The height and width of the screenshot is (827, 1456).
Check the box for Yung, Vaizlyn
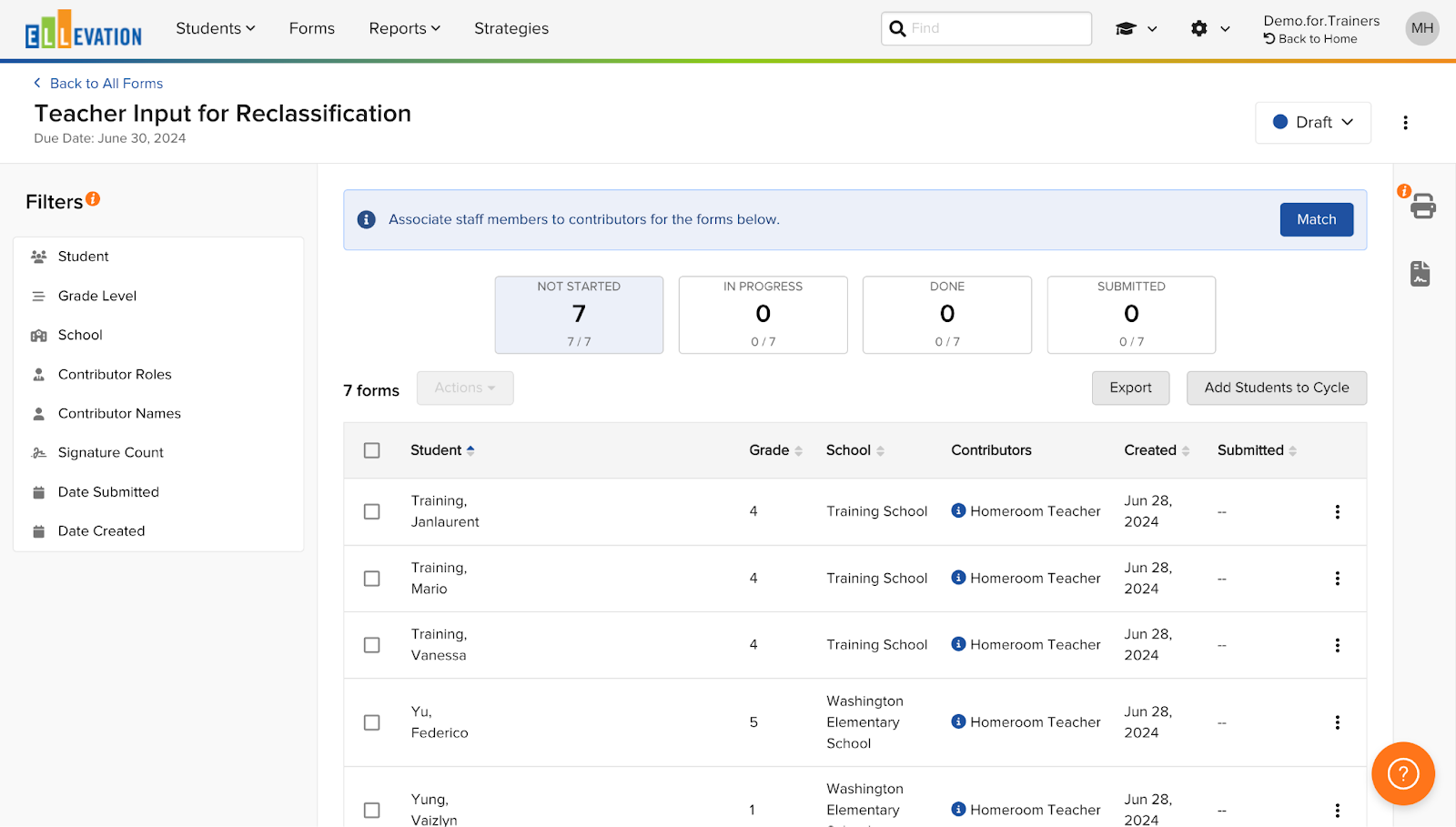[x=371, y=810]
